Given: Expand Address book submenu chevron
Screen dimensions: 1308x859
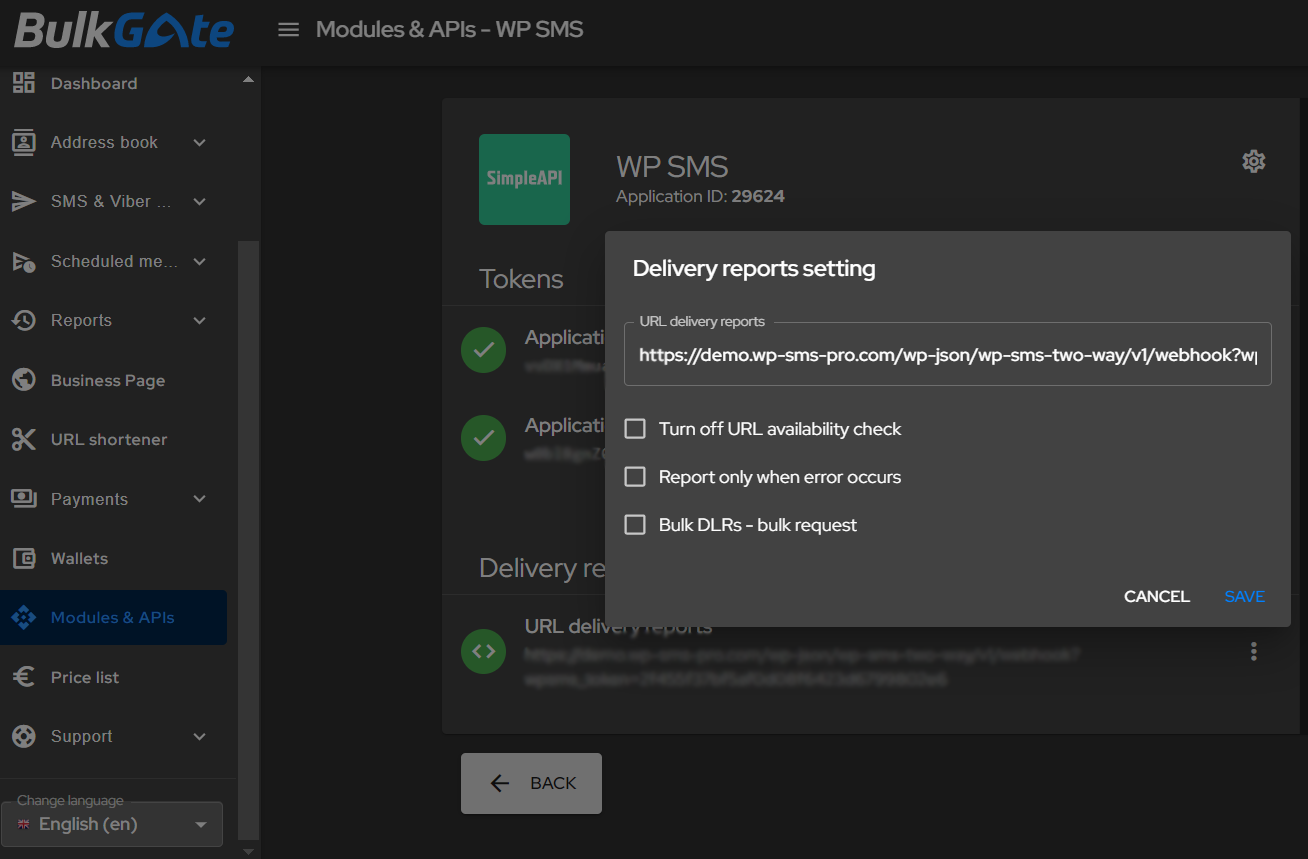Looking at the screenshot, I should coord(199,143).
